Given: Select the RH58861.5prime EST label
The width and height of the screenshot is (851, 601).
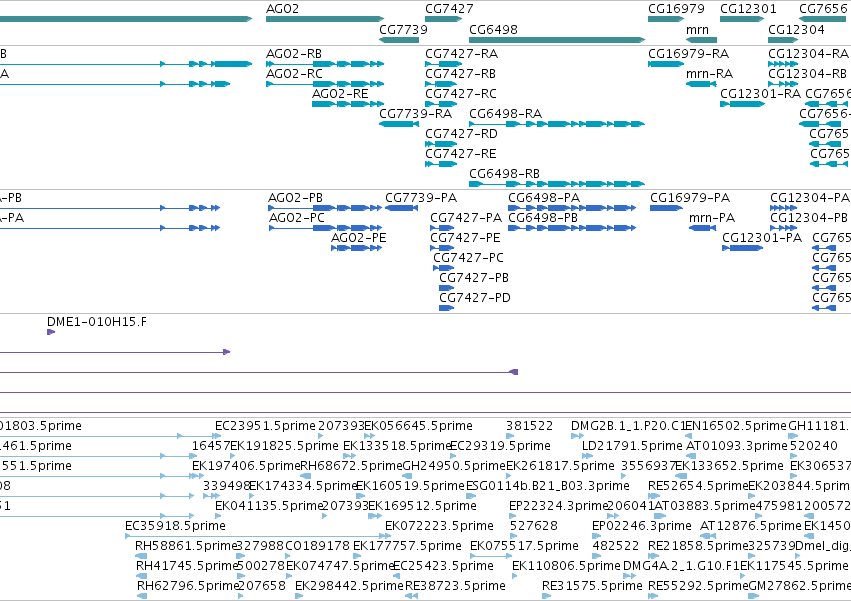Looking at the screenshot, I should pyautogui.click(x=187, y=546).
